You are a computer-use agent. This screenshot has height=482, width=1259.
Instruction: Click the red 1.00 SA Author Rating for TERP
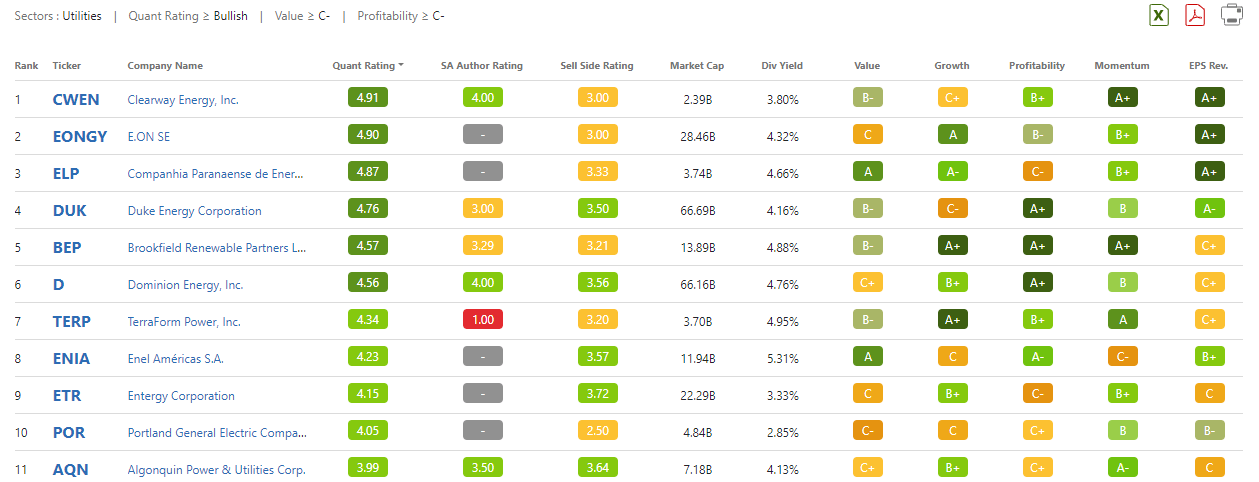tap(482, 322)
